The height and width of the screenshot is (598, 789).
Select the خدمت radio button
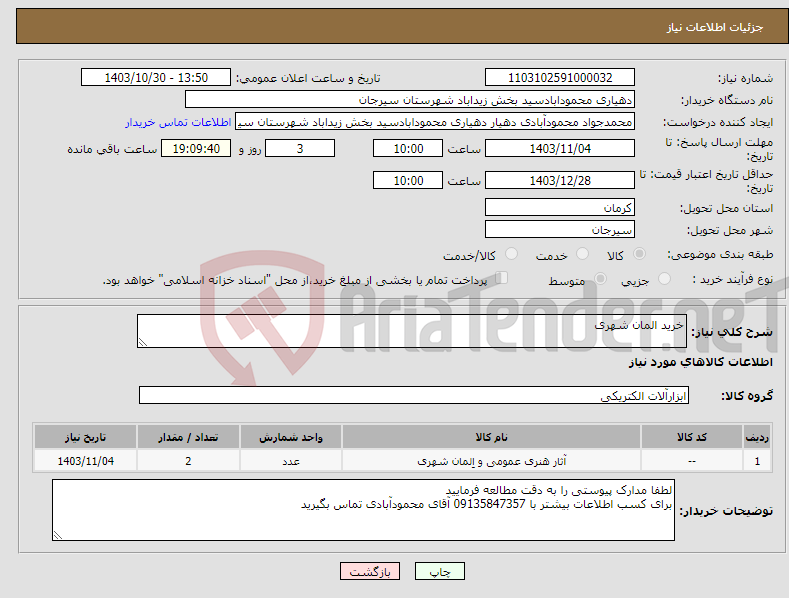(582, 254)
